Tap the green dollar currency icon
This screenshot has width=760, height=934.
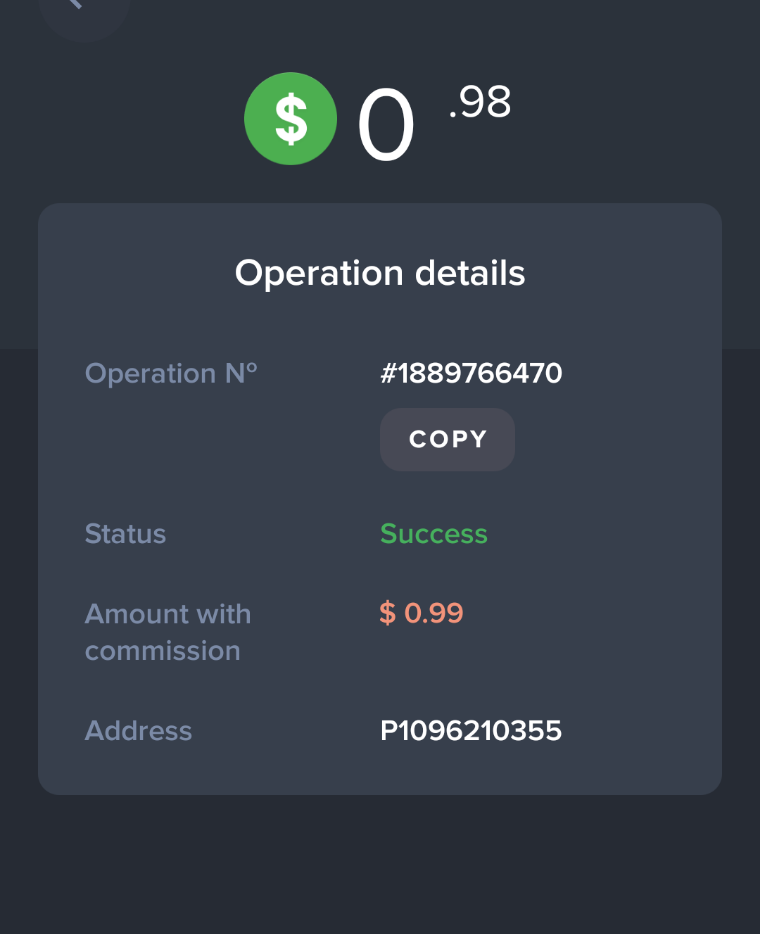coord(290,119)
